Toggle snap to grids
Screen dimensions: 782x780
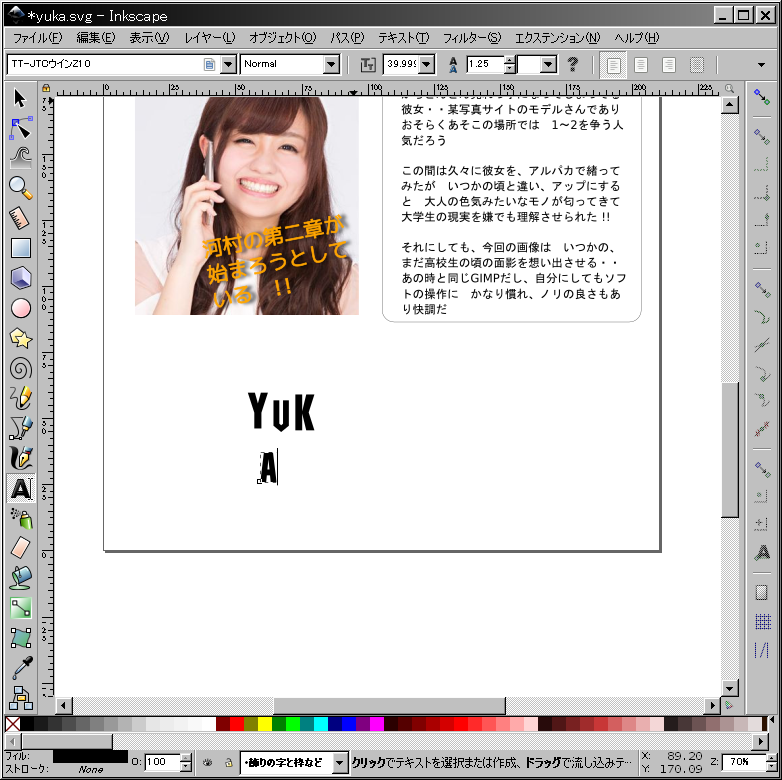(763, 621)
